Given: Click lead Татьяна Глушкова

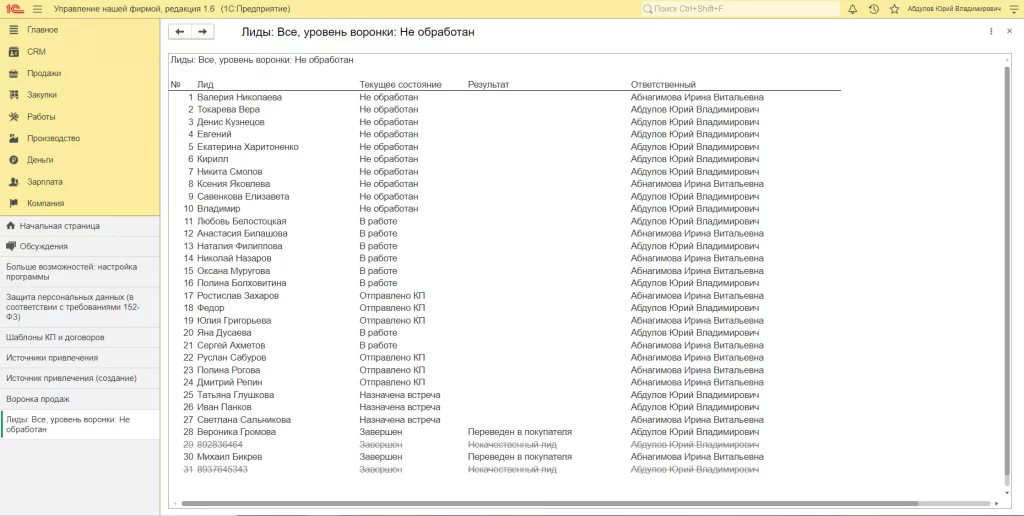Looking at the screenshot, I should (236, 395).
